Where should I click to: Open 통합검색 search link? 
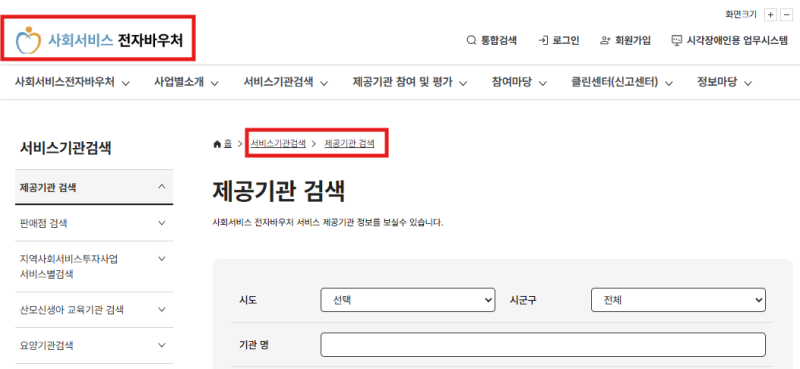492,40
